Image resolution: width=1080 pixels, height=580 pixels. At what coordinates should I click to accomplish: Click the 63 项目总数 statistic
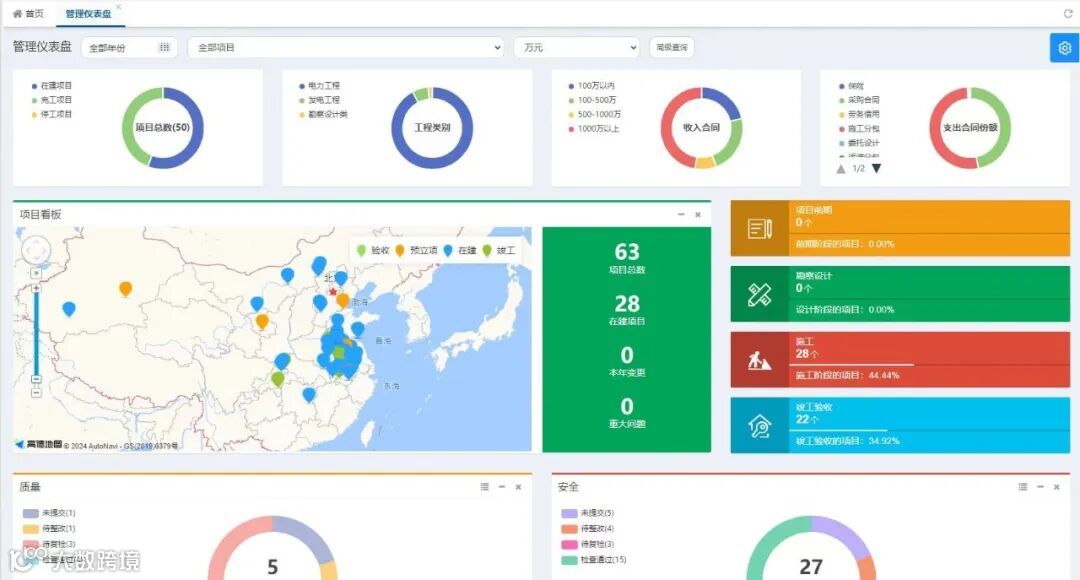627,257
